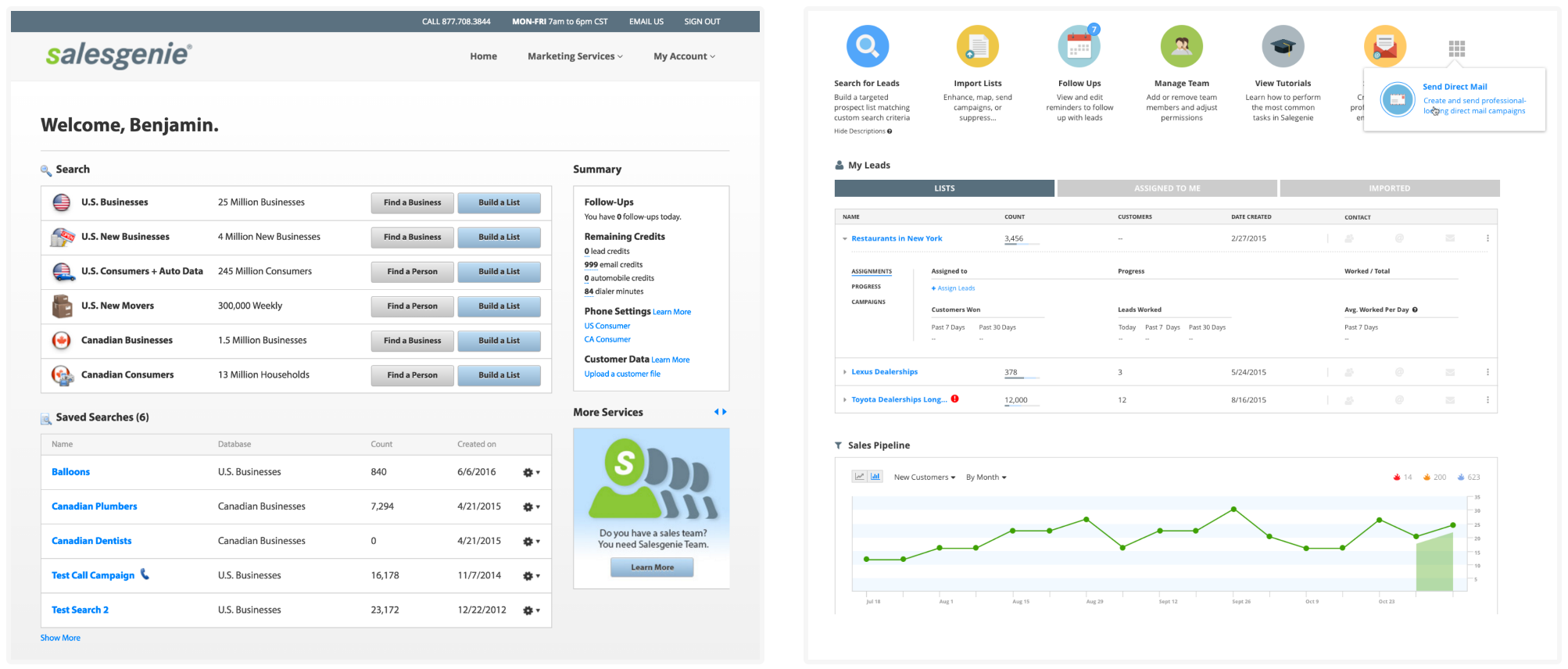Click the @ email icon for Lexus Dealerships
The height and width of the screenshot is (669, 1568).
[1399, 372]
